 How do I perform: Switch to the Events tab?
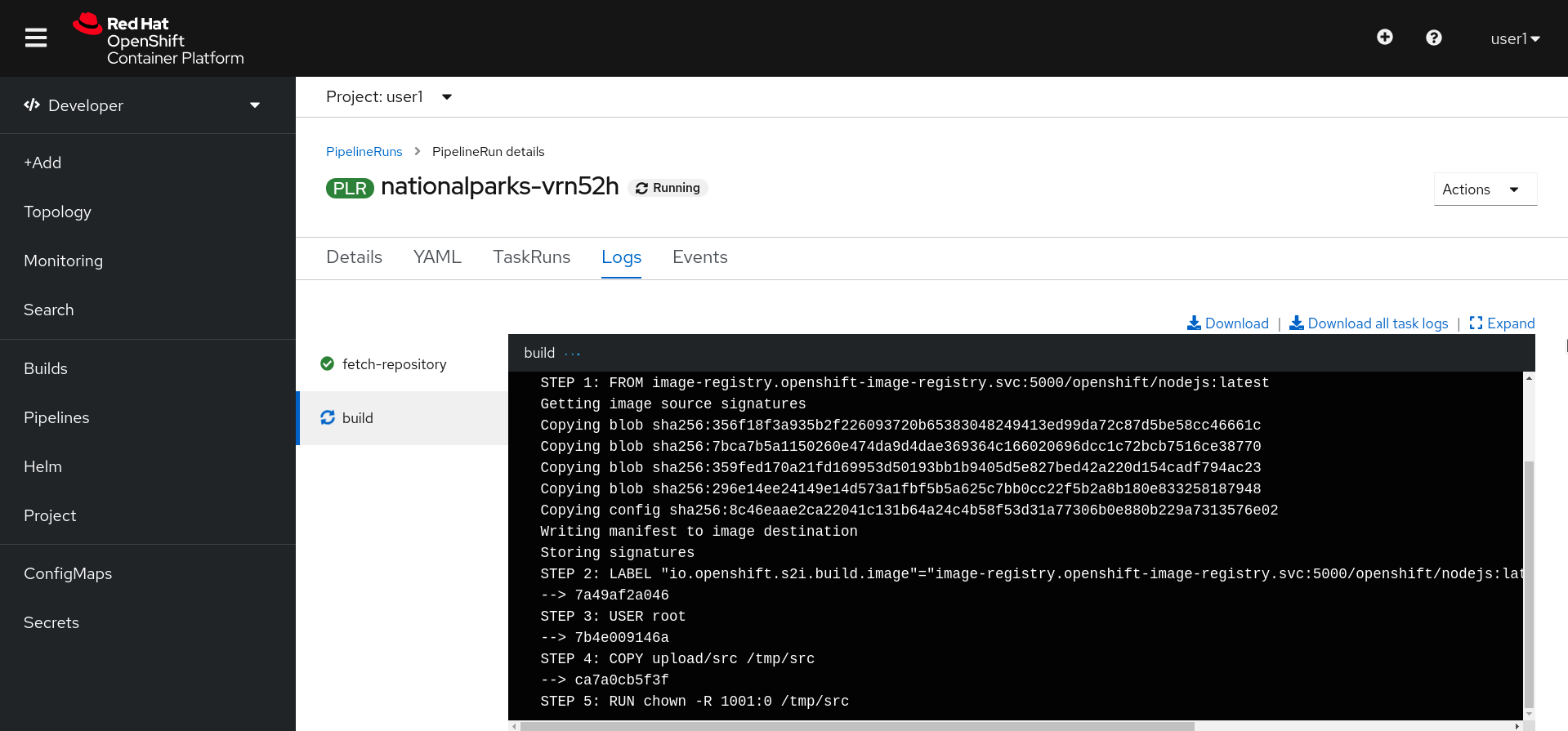(x=699, y=257)
